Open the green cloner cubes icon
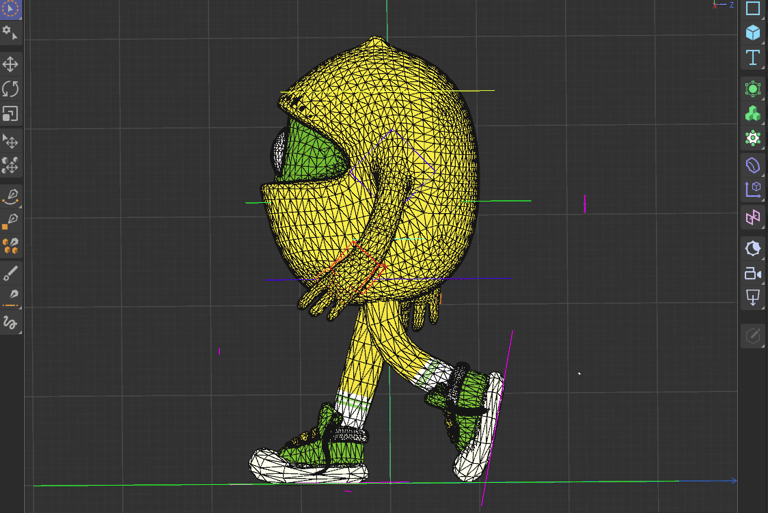768x513 pixels. click(x=753, y=114)
